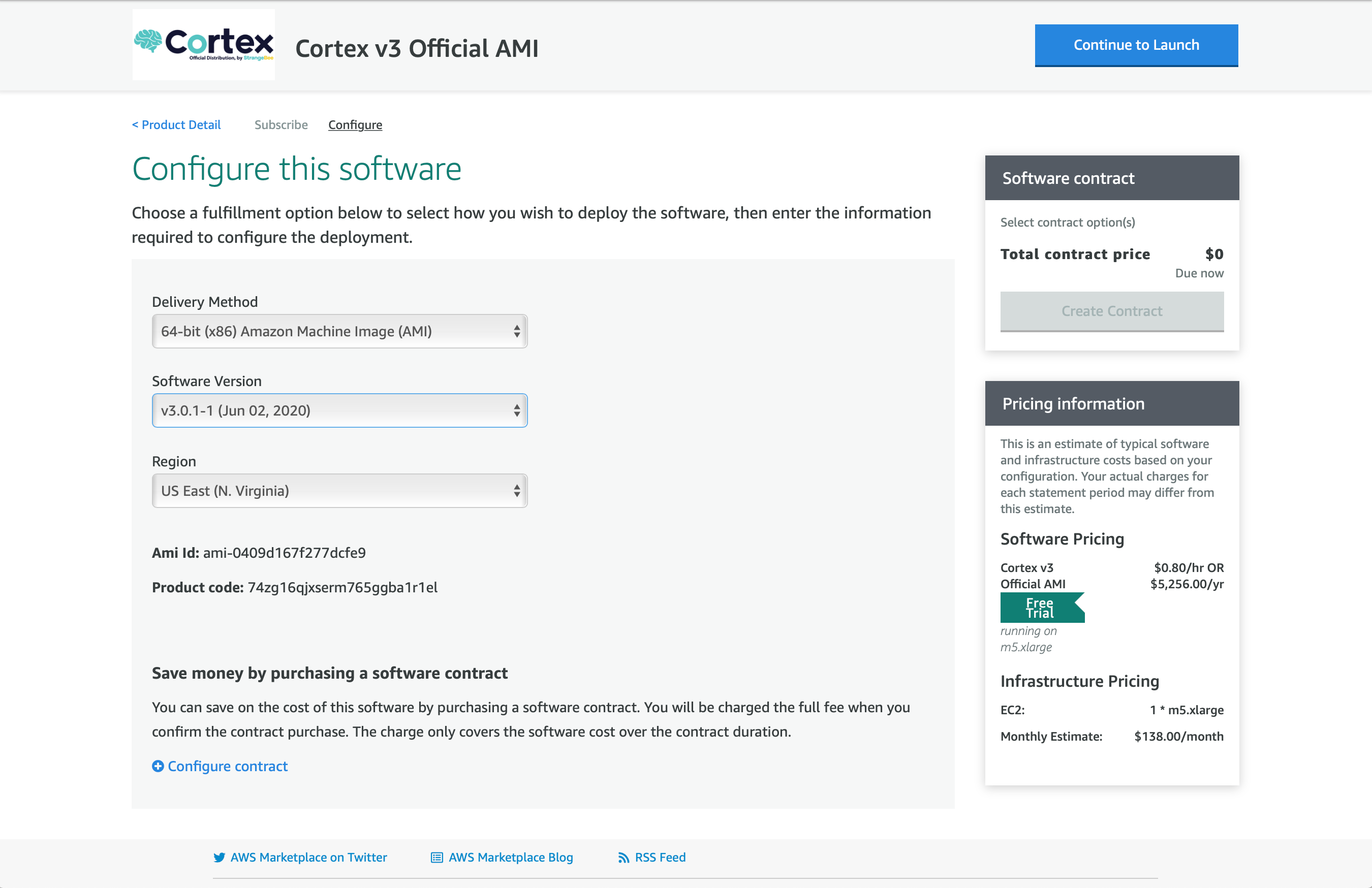Click the Create Contract button
The image size is (1372, 888).
1111,311
